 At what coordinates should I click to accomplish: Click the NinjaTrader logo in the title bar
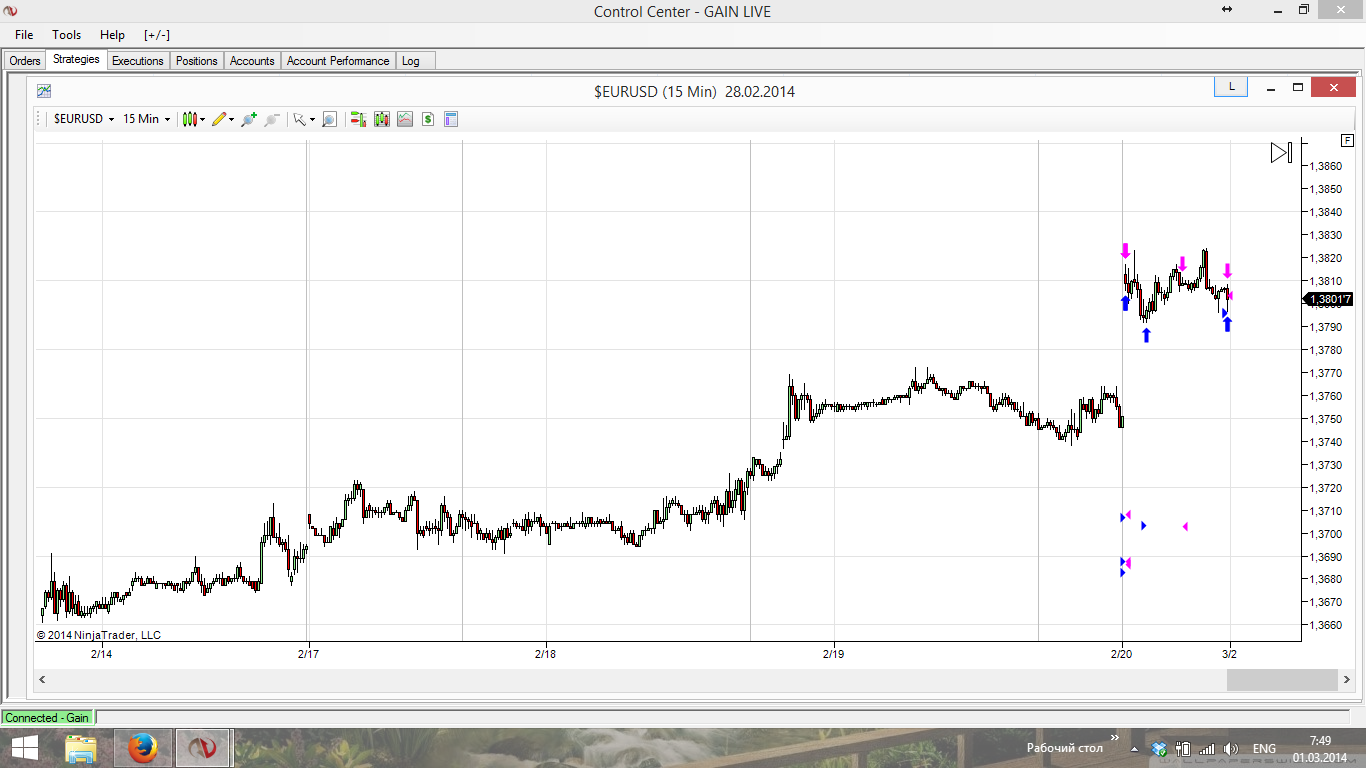tap(11, 11)
